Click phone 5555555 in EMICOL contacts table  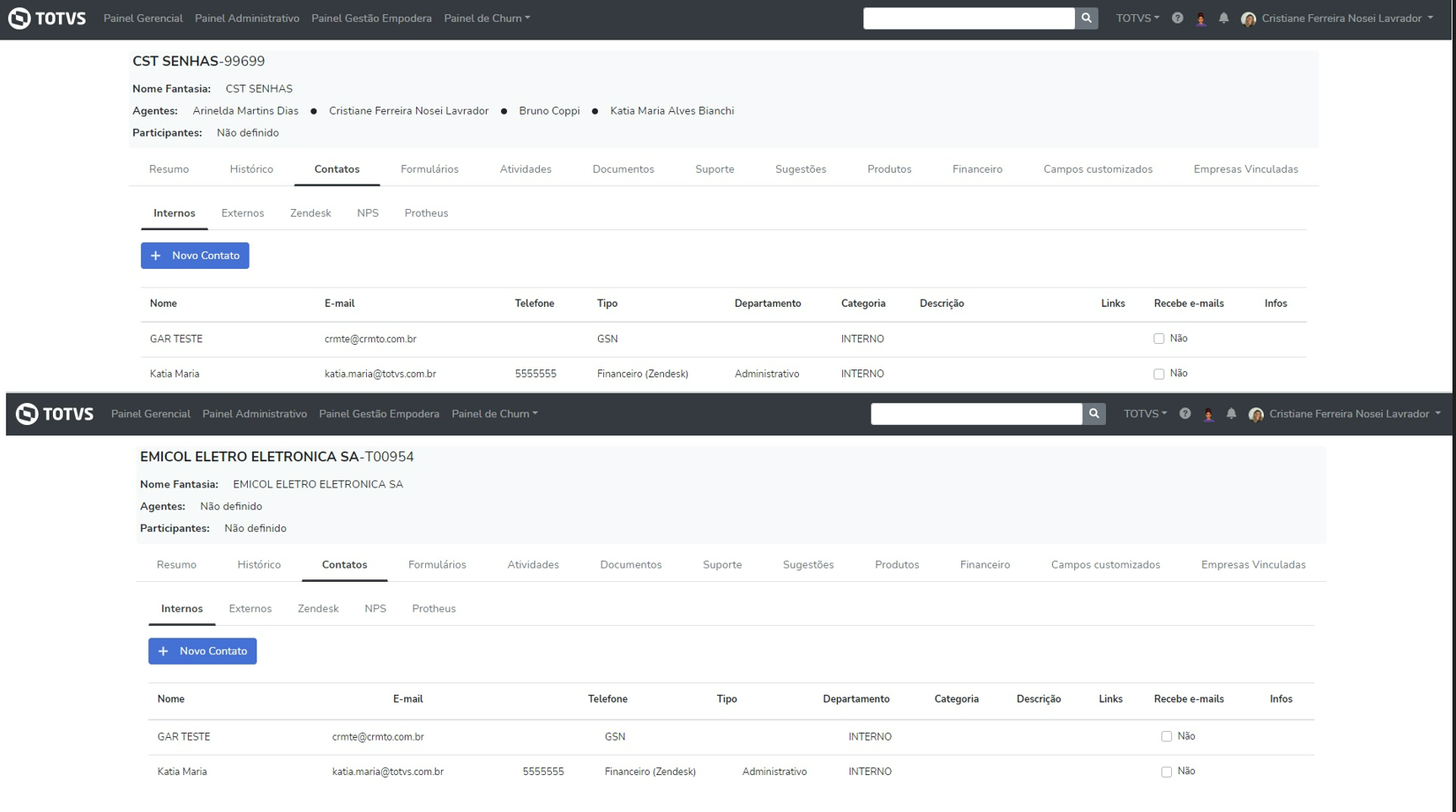(543, 771)
